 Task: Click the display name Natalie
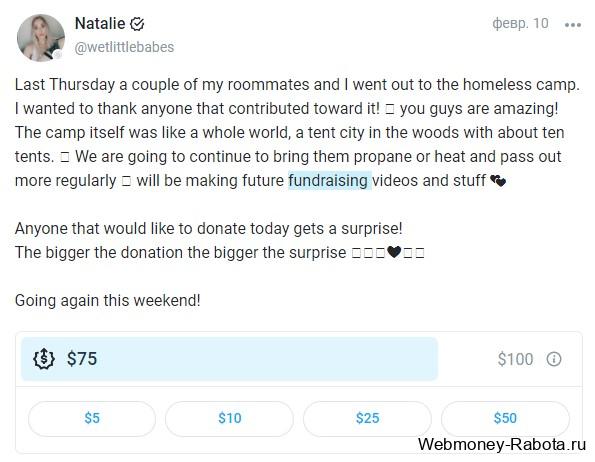(x=100, y=24)
